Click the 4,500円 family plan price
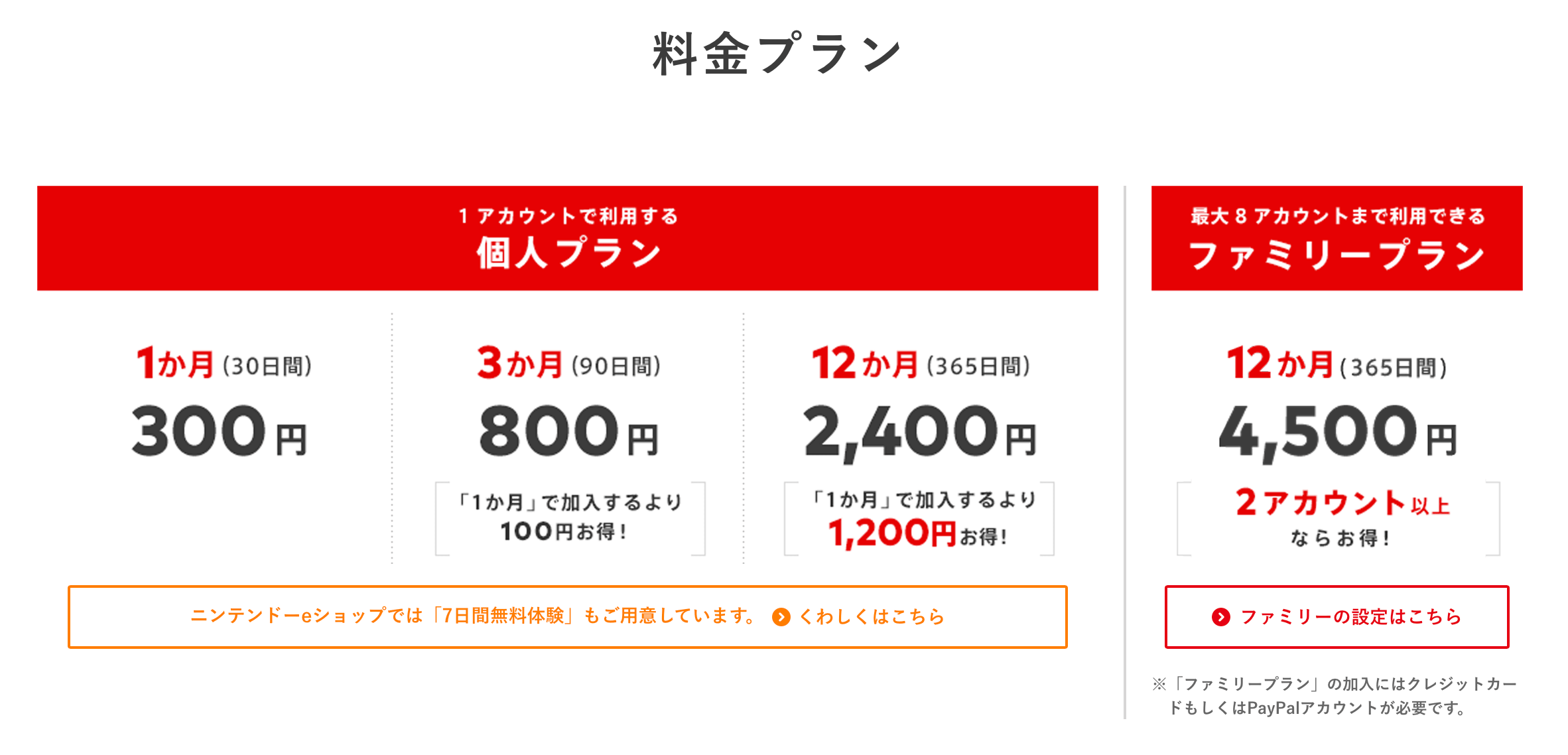This screenshot has width=1568, height=755. click(x=1338, y=432)
